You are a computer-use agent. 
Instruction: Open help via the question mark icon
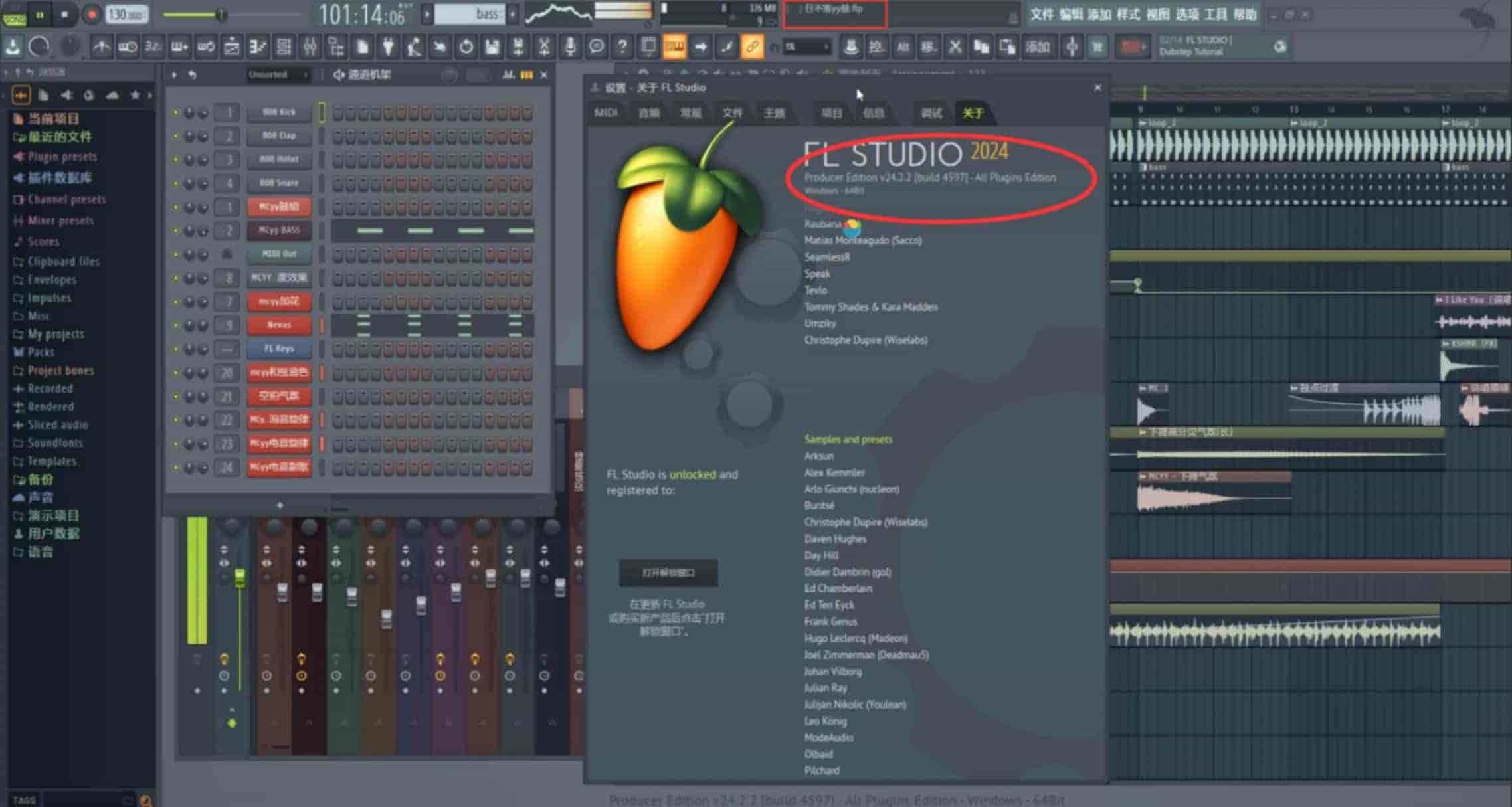click(x=622, y=46)
